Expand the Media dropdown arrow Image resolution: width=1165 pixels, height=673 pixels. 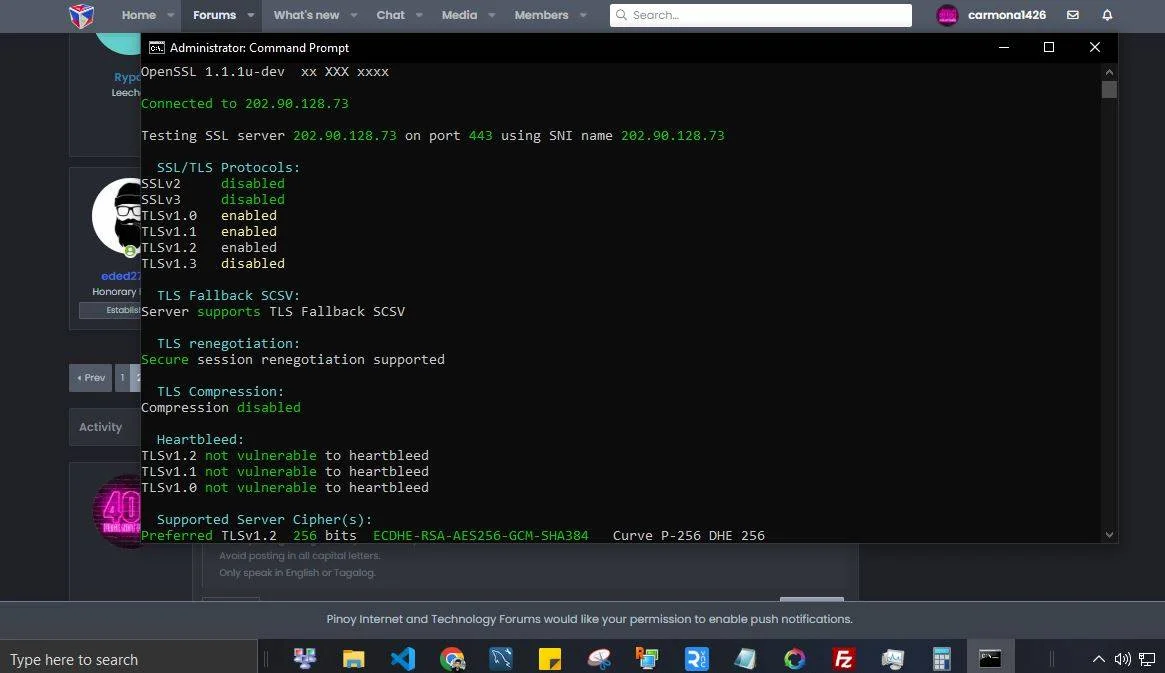[x=491, y=15]
